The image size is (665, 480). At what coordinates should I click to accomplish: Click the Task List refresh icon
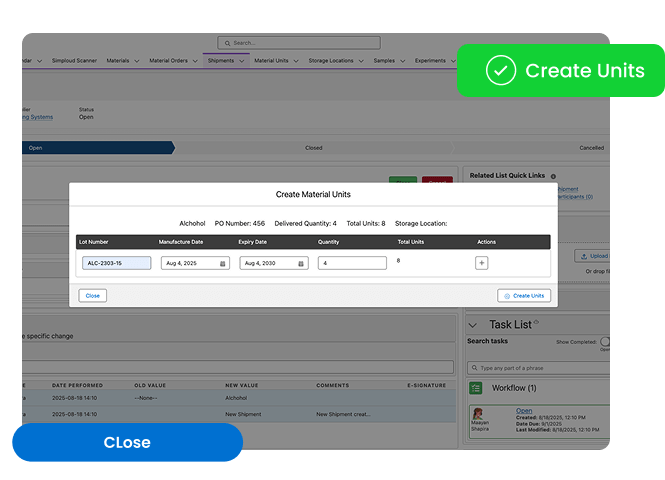click(536, 322)
